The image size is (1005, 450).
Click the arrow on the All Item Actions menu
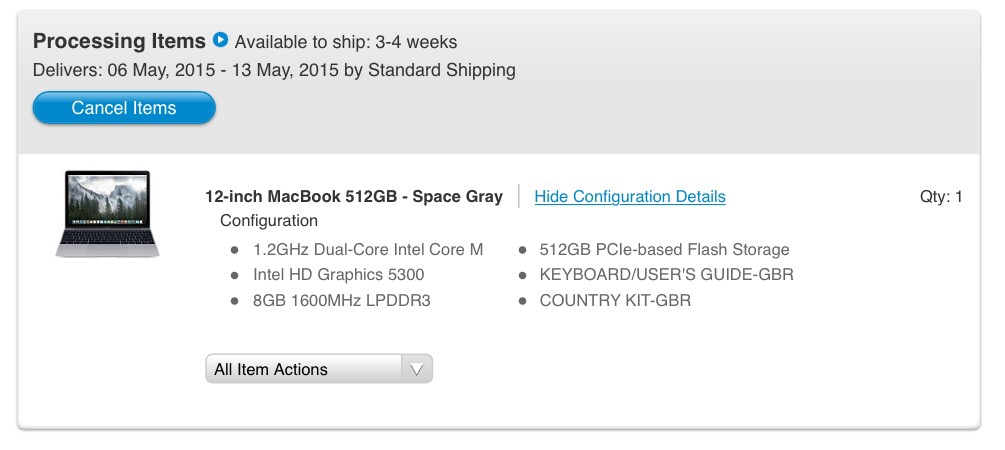pos(417,369)
